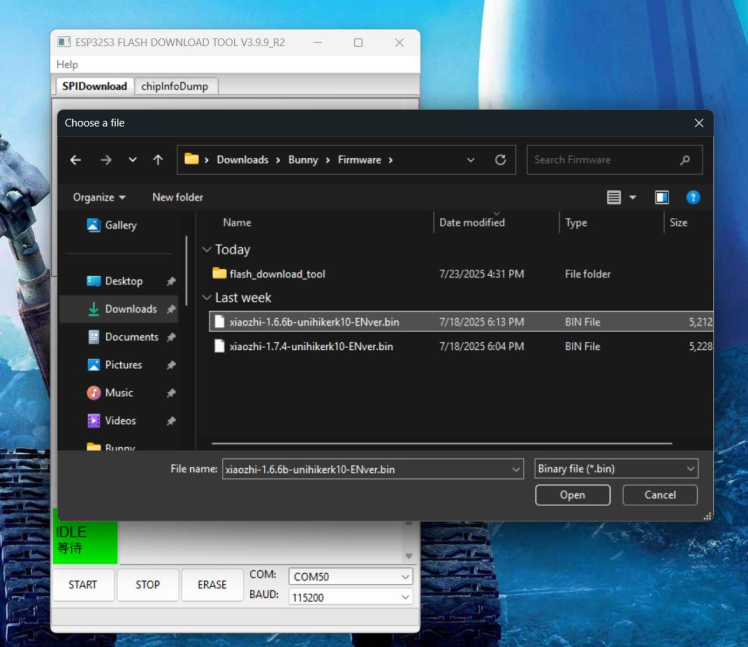Click the Open button
This screenshot has width=748, height=647.
pyautogui.click(x=572, y=495)
